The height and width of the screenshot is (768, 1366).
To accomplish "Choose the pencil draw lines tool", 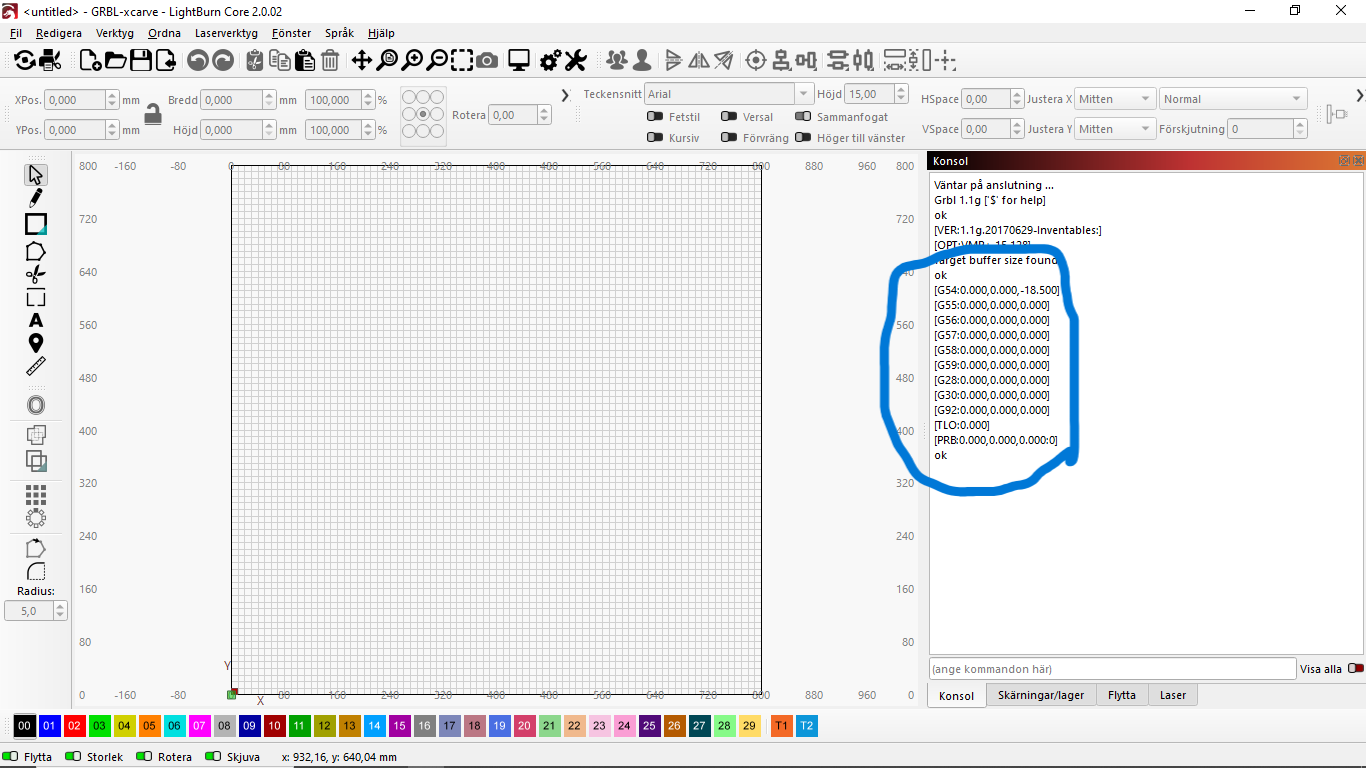I will click(36, 198).
